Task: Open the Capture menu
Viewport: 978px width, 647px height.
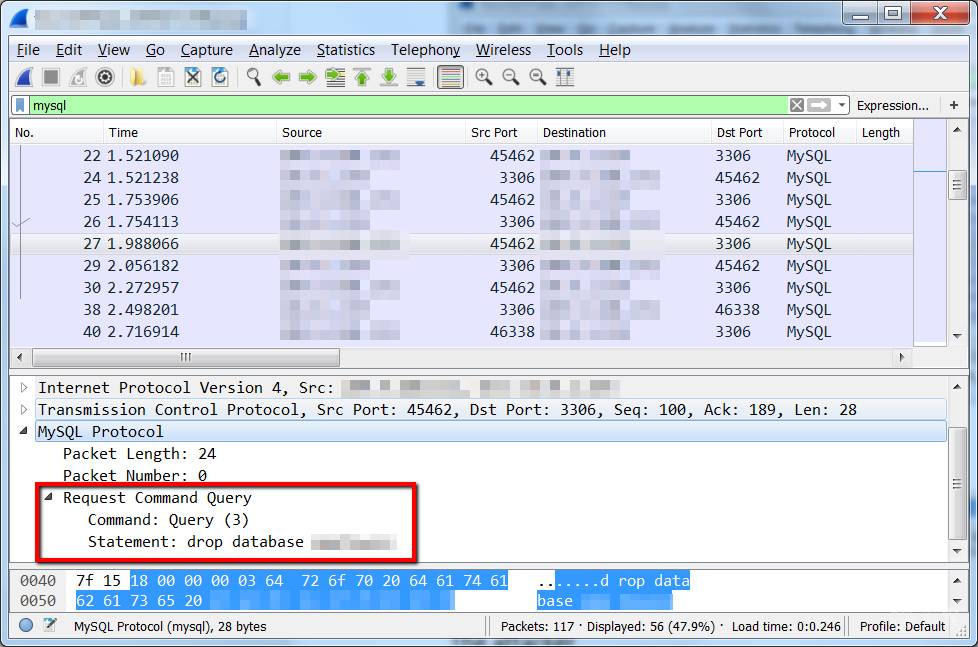Action: (206, 50)
